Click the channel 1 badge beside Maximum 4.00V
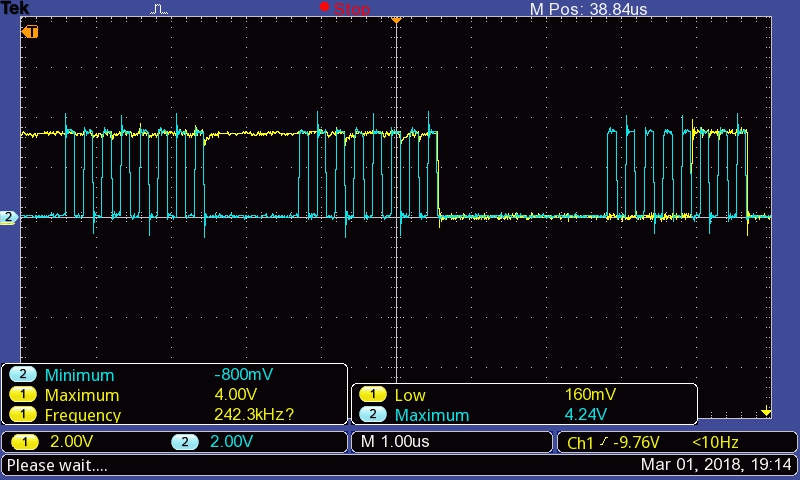 coord(22,394)
